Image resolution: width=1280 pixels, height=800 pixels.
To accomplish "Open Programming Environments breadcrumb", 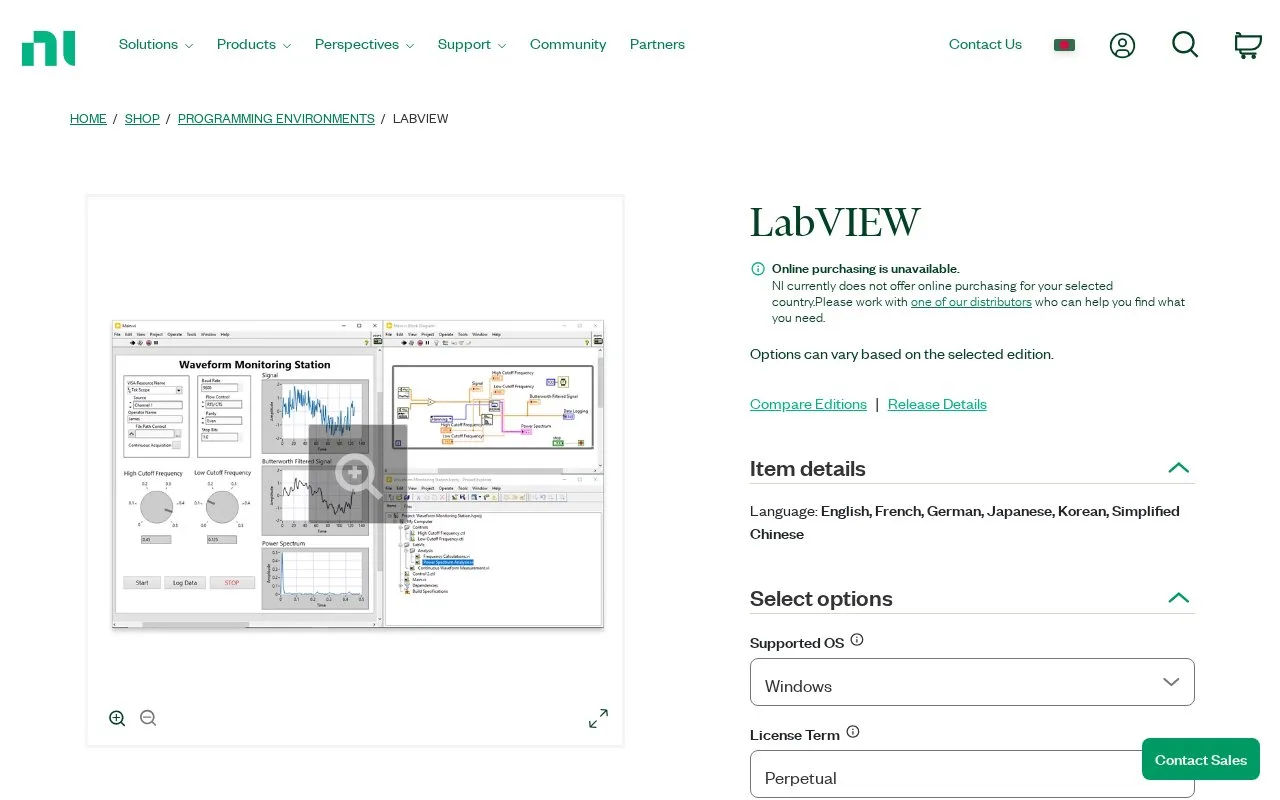I will coord(276,119).
